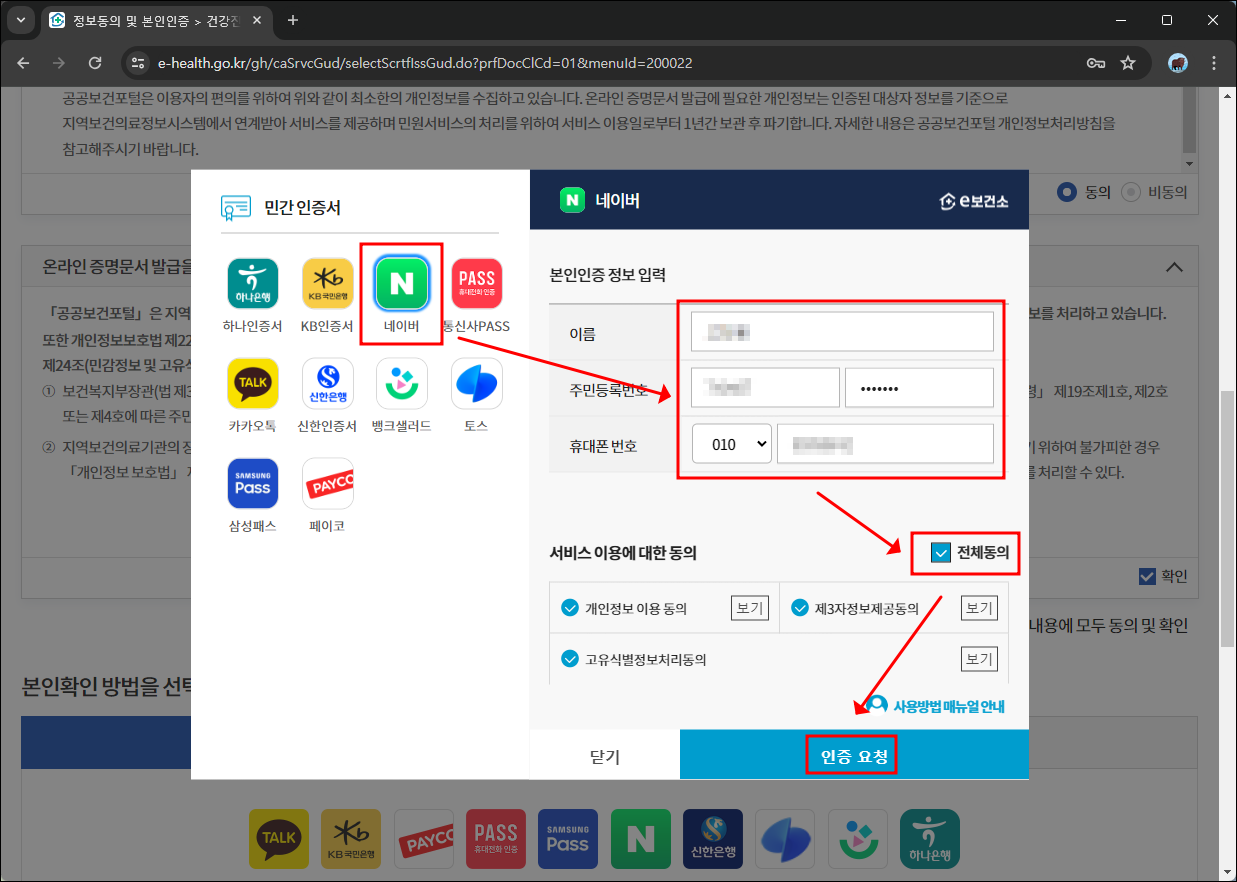Toggle the 확인 checkbox on the page
Viewport: 1237px width, 882px height.
[1147, 576]
